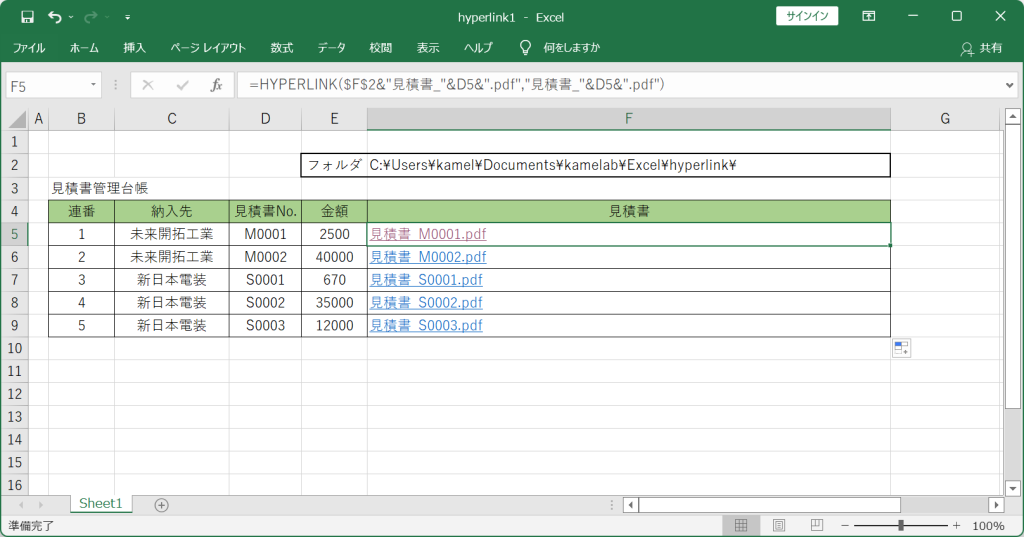Customize the Quick Access Toolbar

point(127,17)
